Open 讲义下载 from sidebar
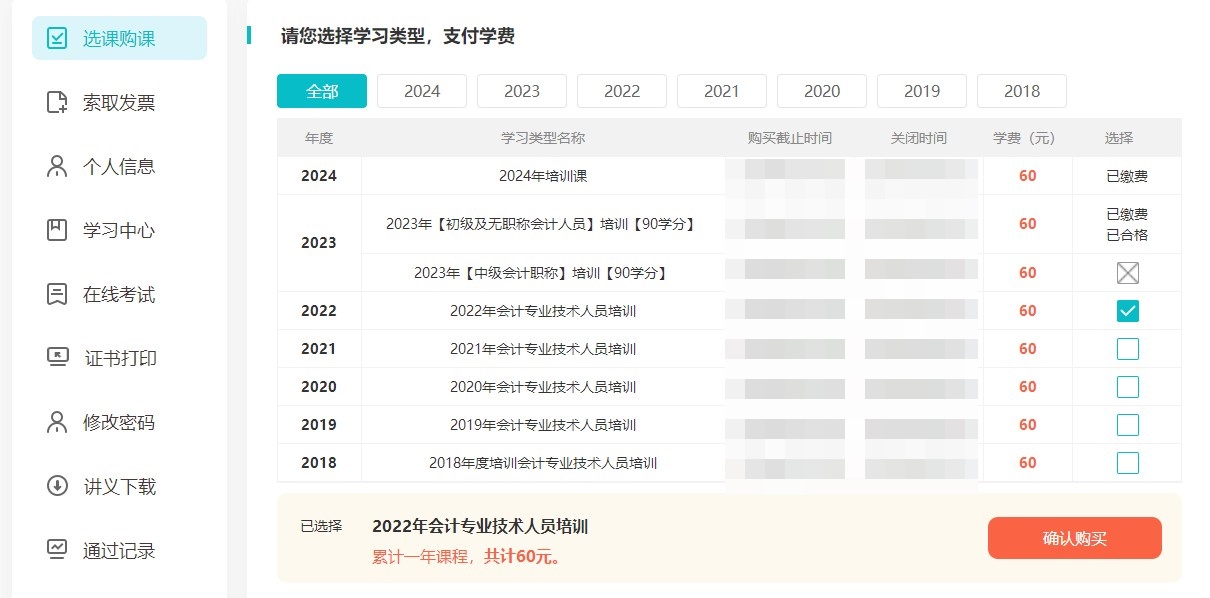Image resolution: width=1210 pixels, height=598 pixels. [119, 486]
